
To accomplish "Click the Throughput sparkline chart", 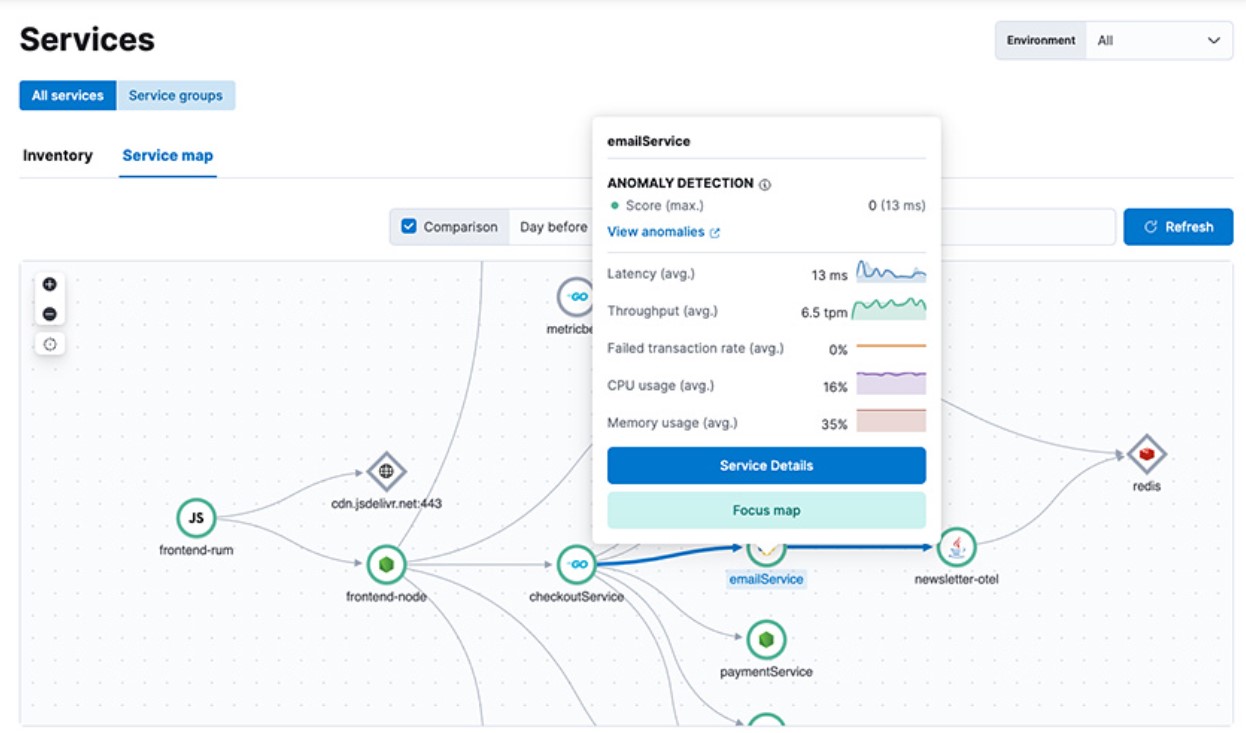I will point(889,309).
